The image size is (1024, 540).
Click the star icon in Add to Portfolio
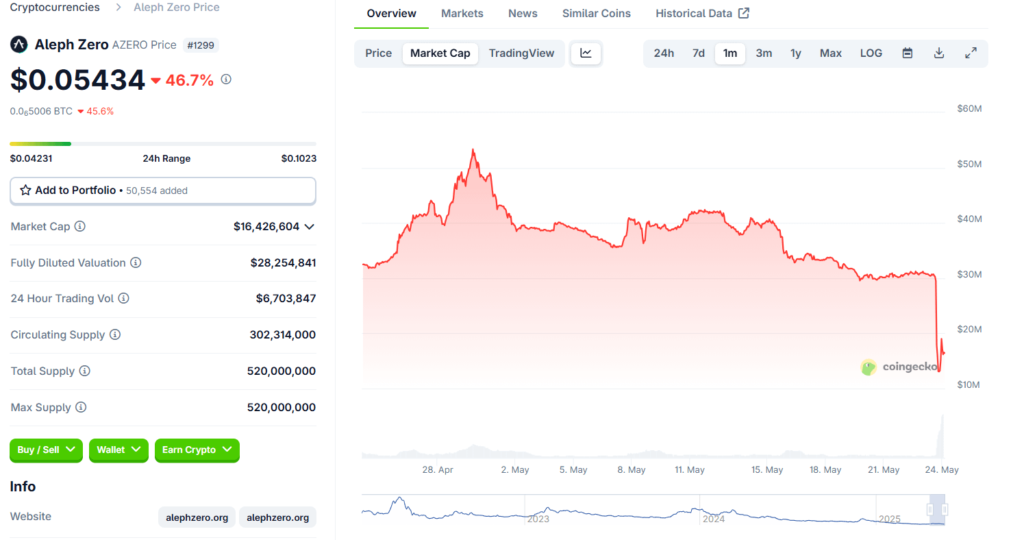(x=25, y=190)
